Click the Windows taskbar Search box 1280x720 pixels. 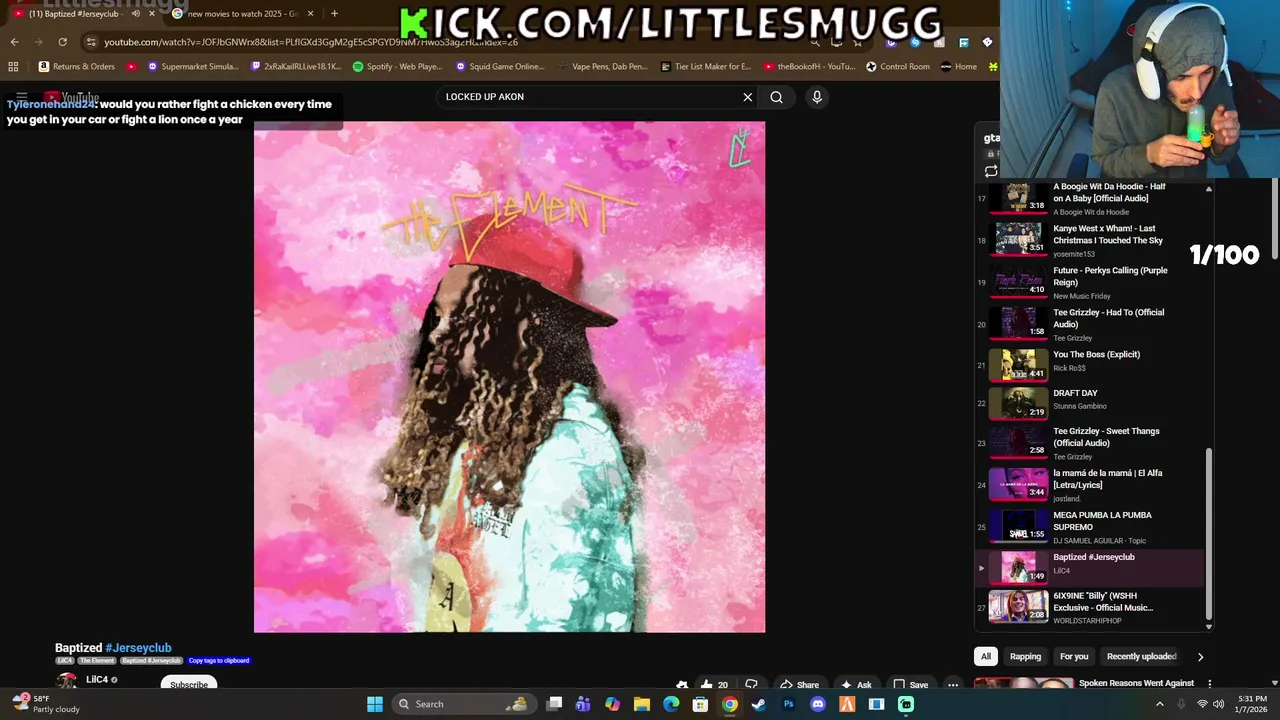462,704
